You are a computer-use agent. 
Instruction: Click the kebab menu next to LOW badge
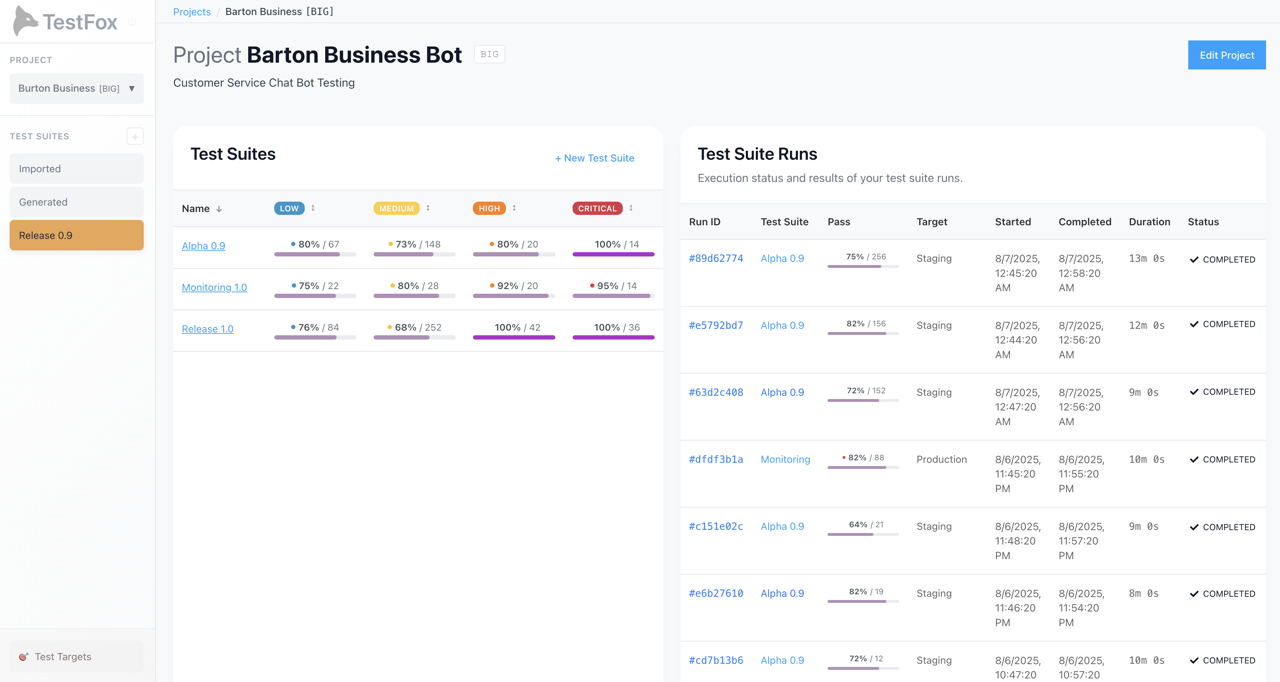[312, 208]
